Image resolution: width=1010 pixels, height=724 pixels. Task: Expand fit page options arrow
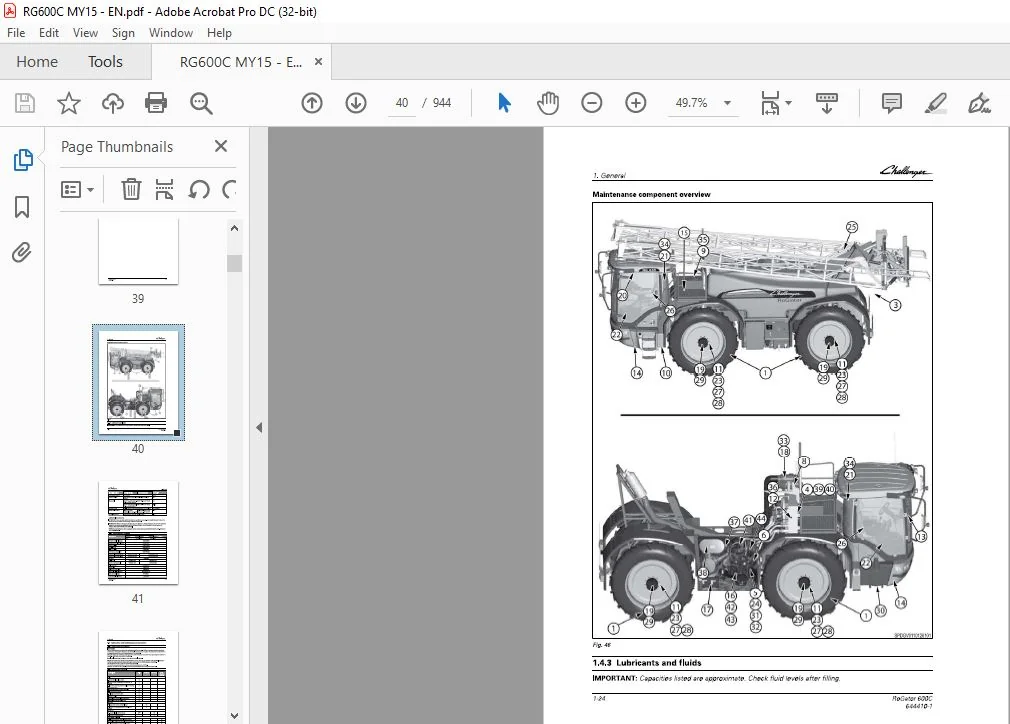(788, 103)
